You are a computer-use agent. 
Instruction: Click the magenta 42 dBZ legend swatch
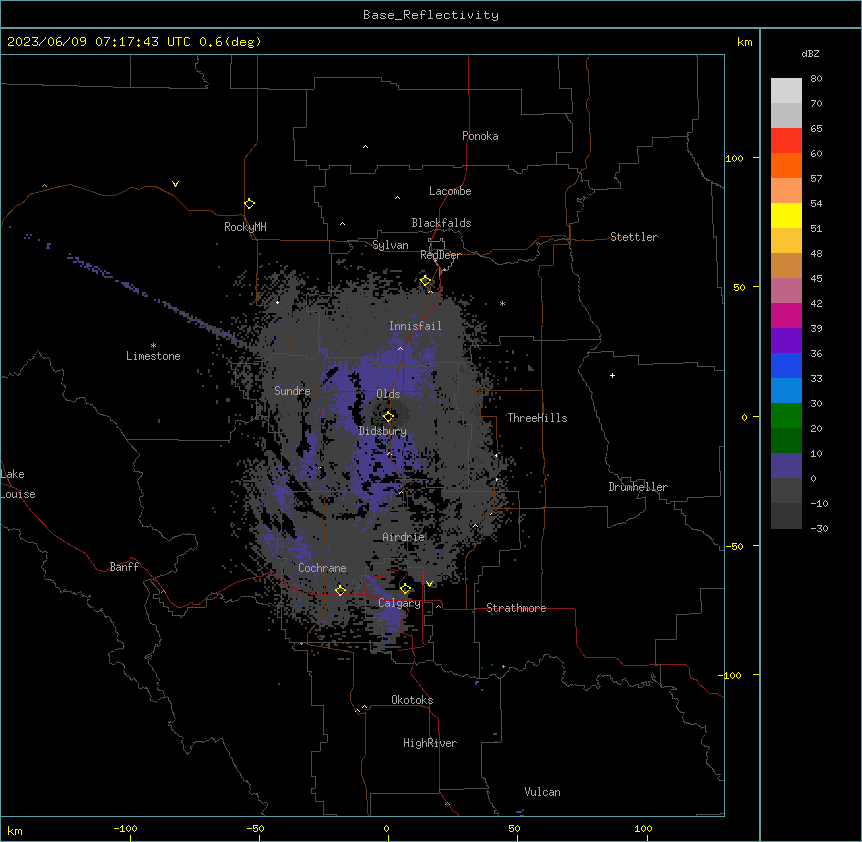pos(786,315)
